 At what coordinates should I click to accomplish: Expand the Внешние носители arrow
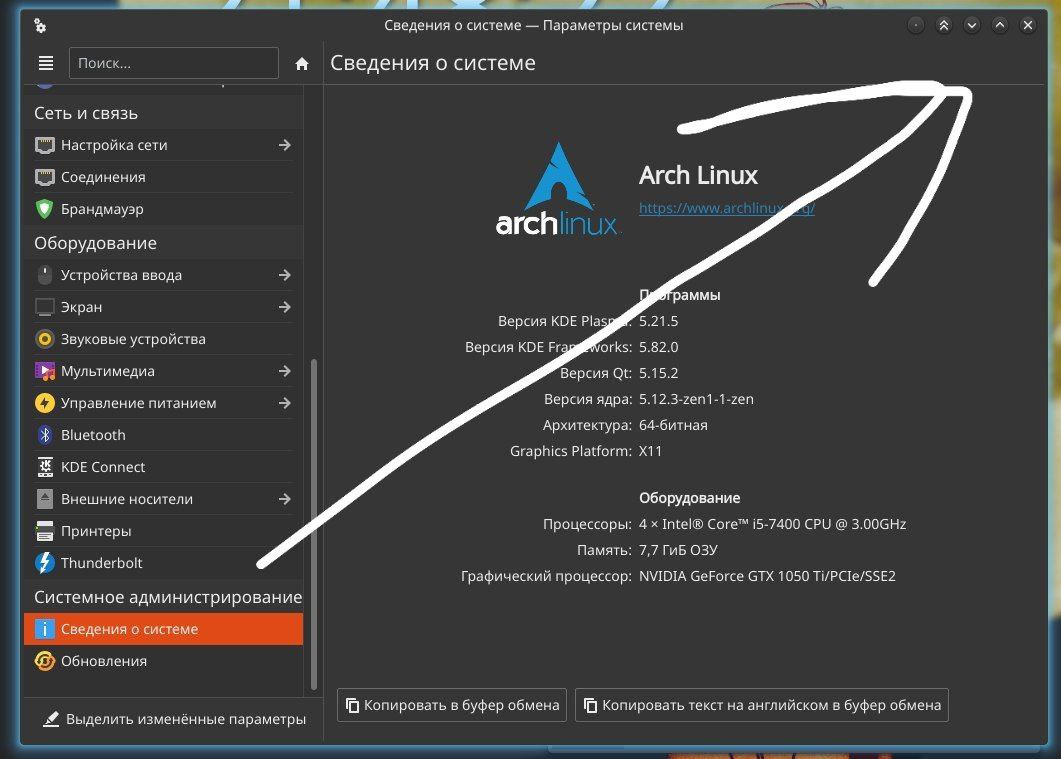(x=285, y=499)
